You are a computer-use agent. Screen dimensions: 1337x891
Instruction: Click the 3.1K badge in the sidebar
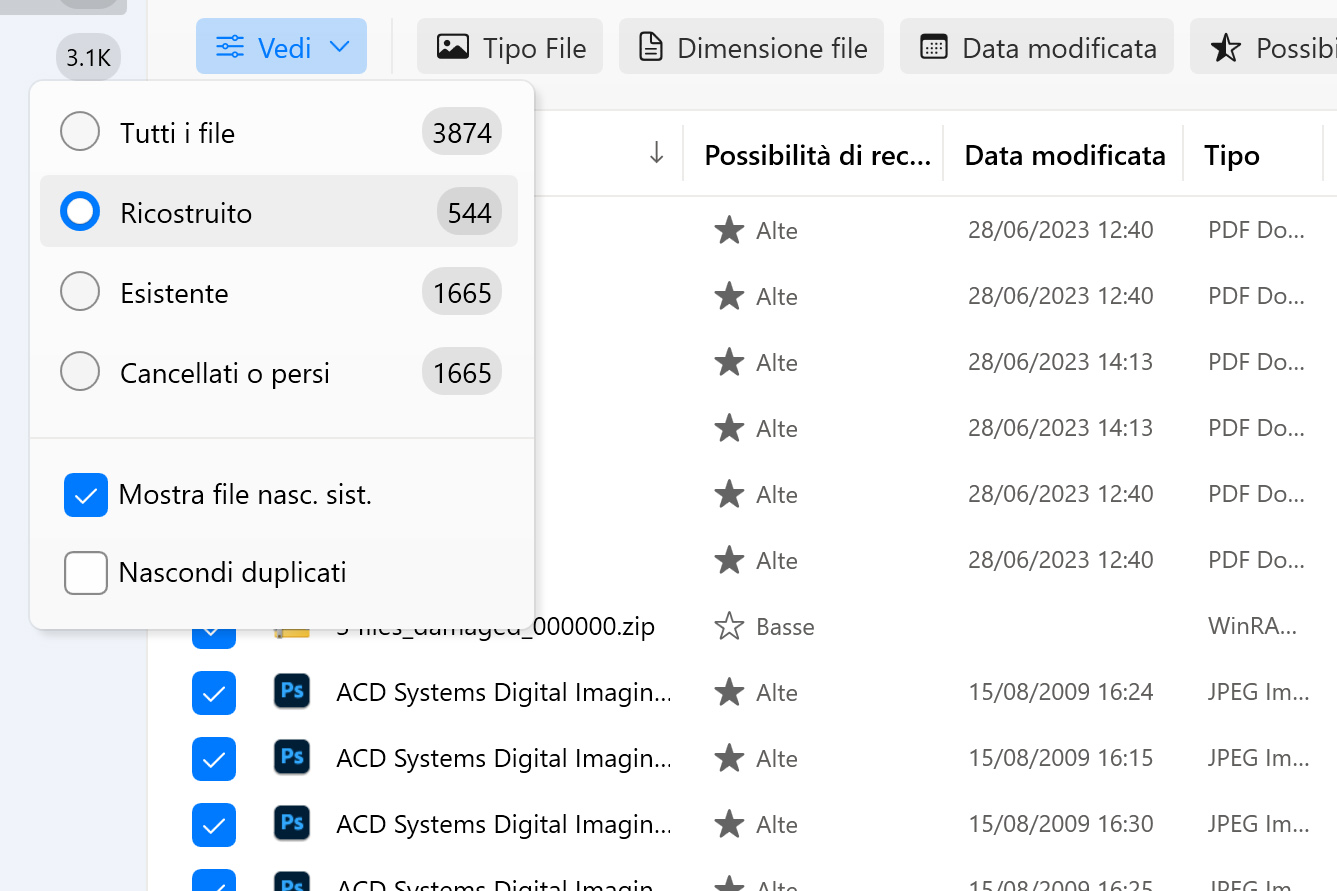(88, 59)
